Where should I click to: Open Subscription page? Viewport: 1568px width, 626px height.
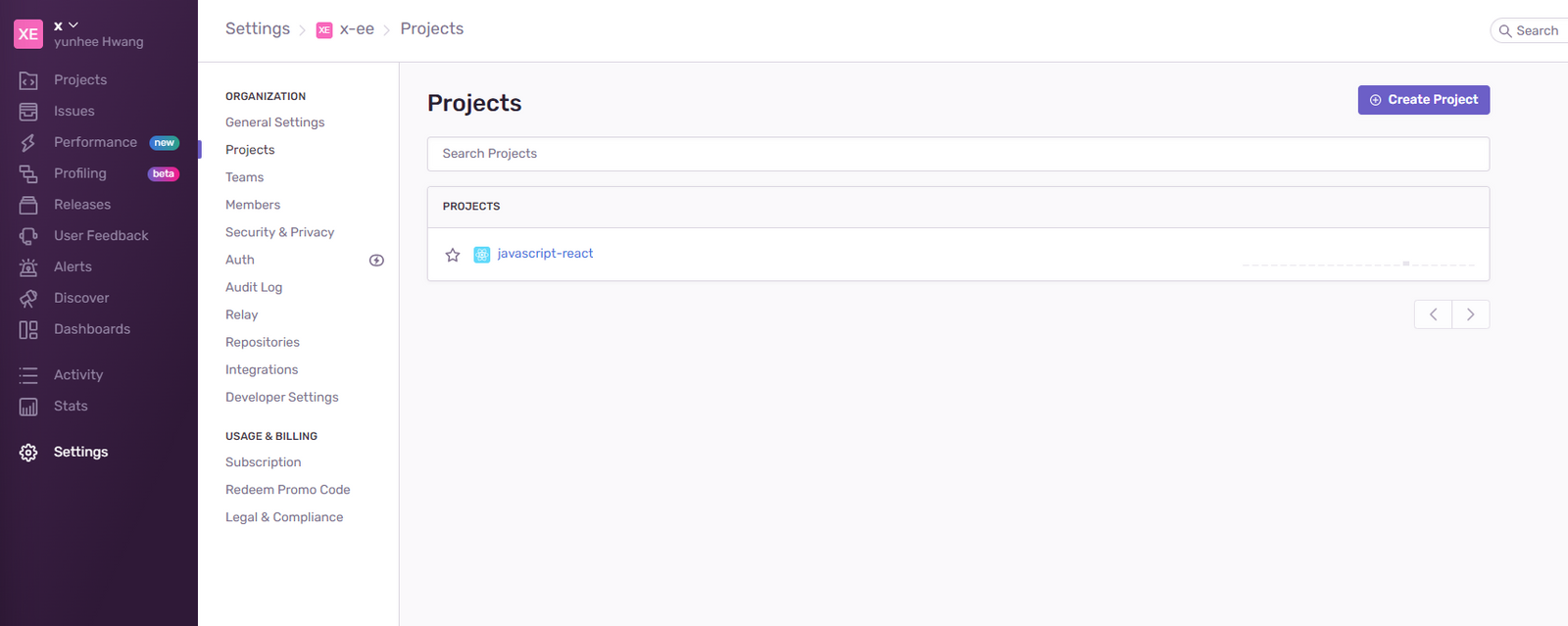pyautogui.click(x=263, y=462)
